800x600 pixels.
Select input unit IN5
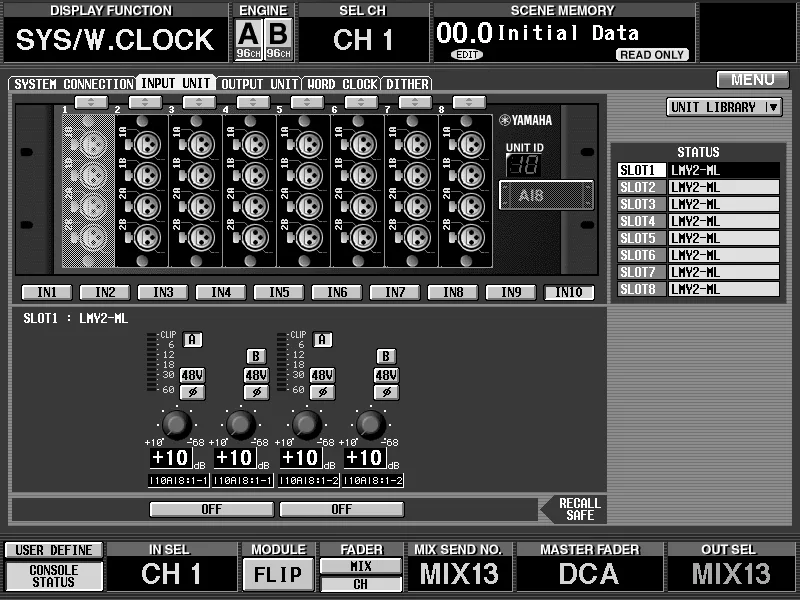point(279,292)
